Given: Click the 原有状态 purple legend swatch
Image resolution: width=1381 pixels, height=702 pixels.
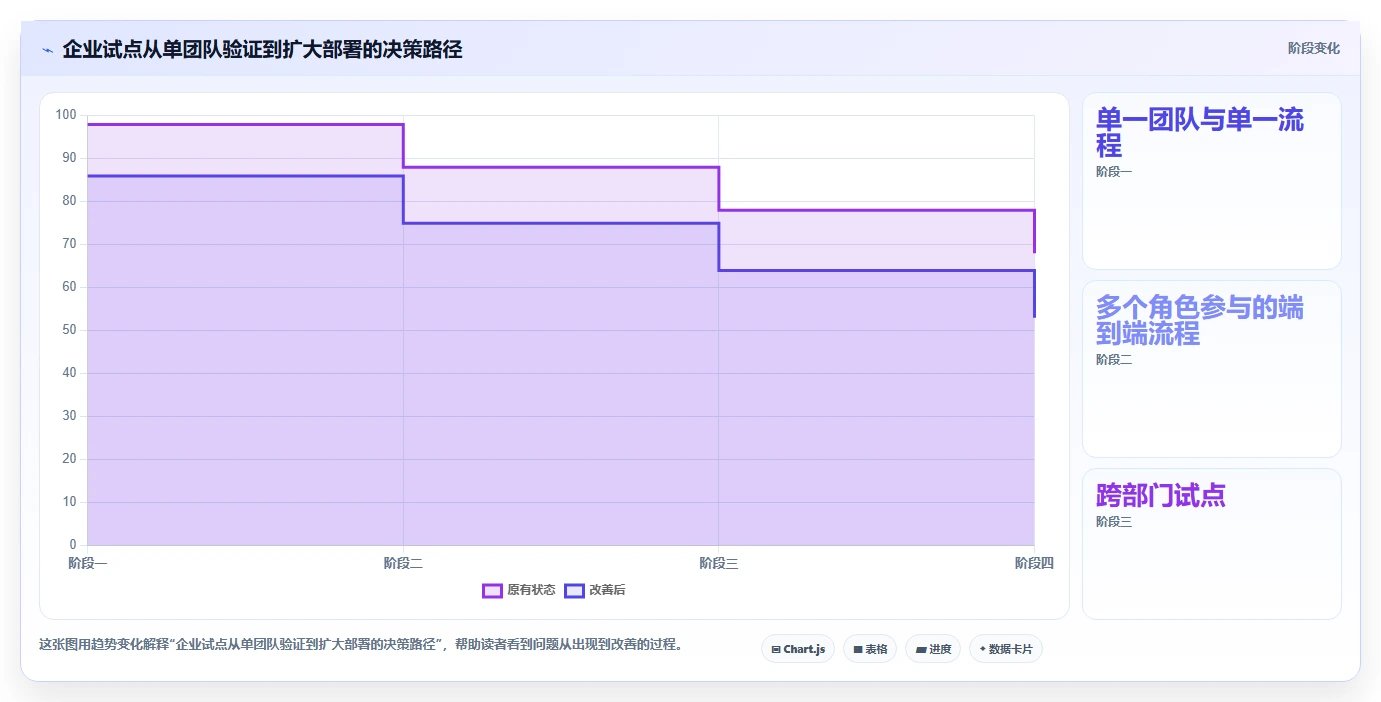Looking at the screenshot, I should (492, 590).
